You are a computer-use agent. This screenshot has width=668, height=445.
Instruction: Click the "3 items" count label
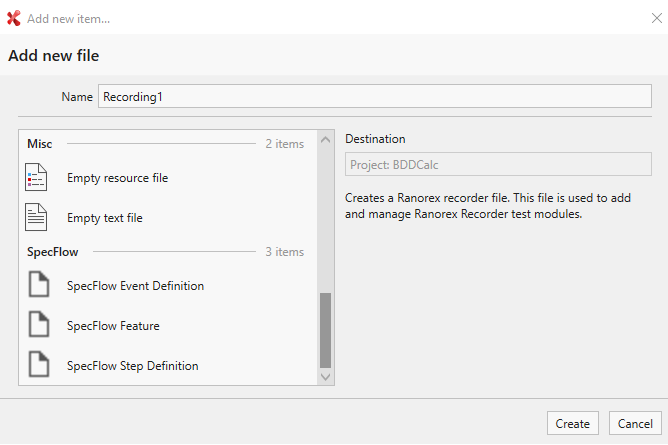(285, 252)
